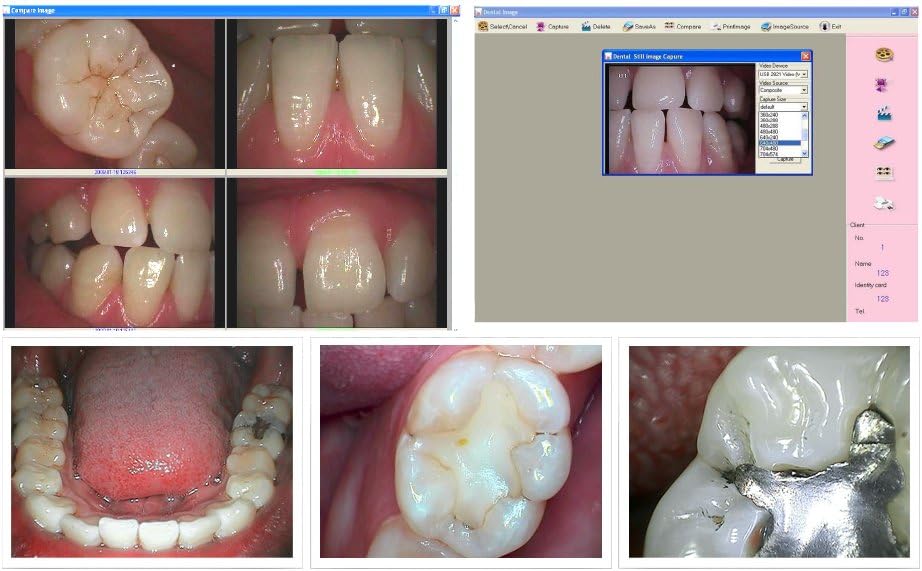922x571 pixels.
Task: Click the printer icon in pink sidebar
Action: [x=882, y=203]
